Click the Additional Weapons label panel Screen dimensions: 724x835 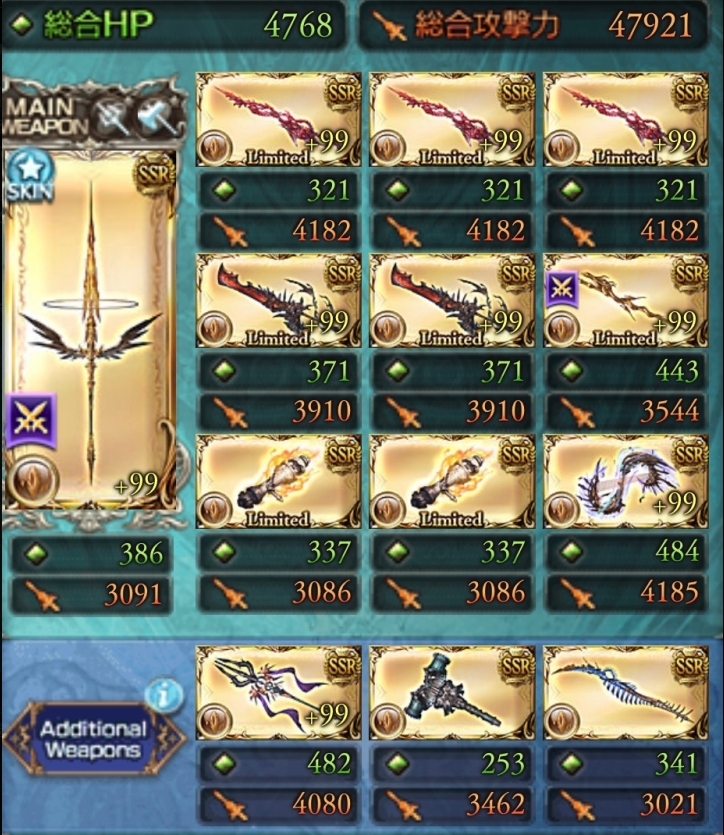[x=94, y=739]
